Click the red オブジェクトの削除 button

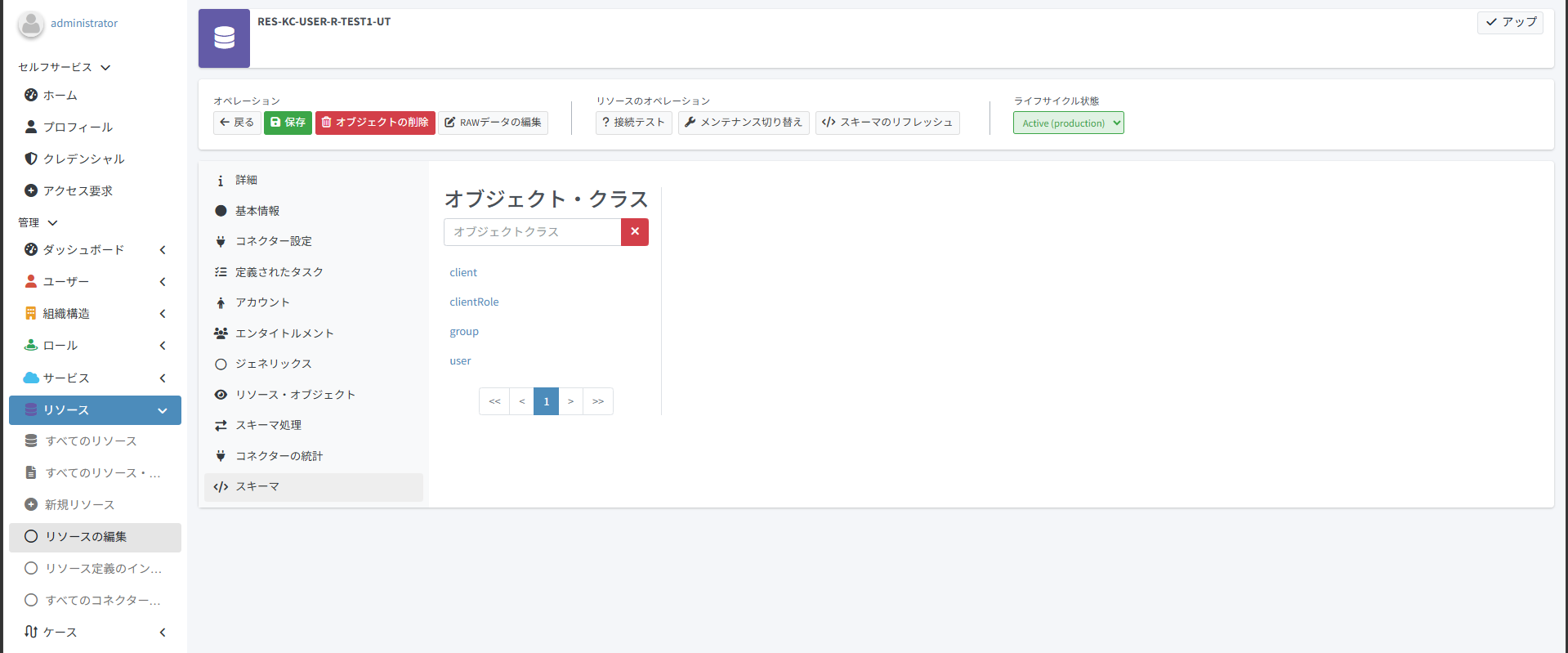coord(375,123)
